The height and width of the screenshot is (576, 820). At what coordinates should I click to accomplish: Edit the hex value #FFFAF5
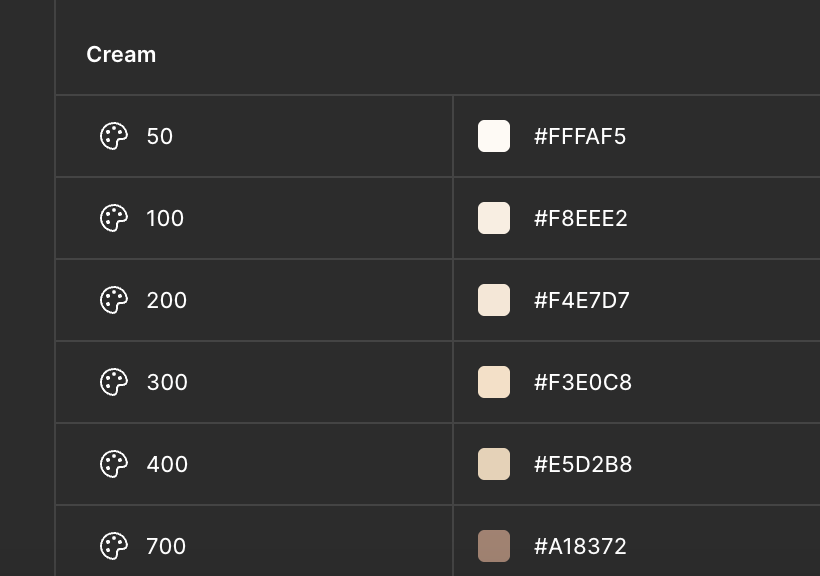[x=580, y=137]
